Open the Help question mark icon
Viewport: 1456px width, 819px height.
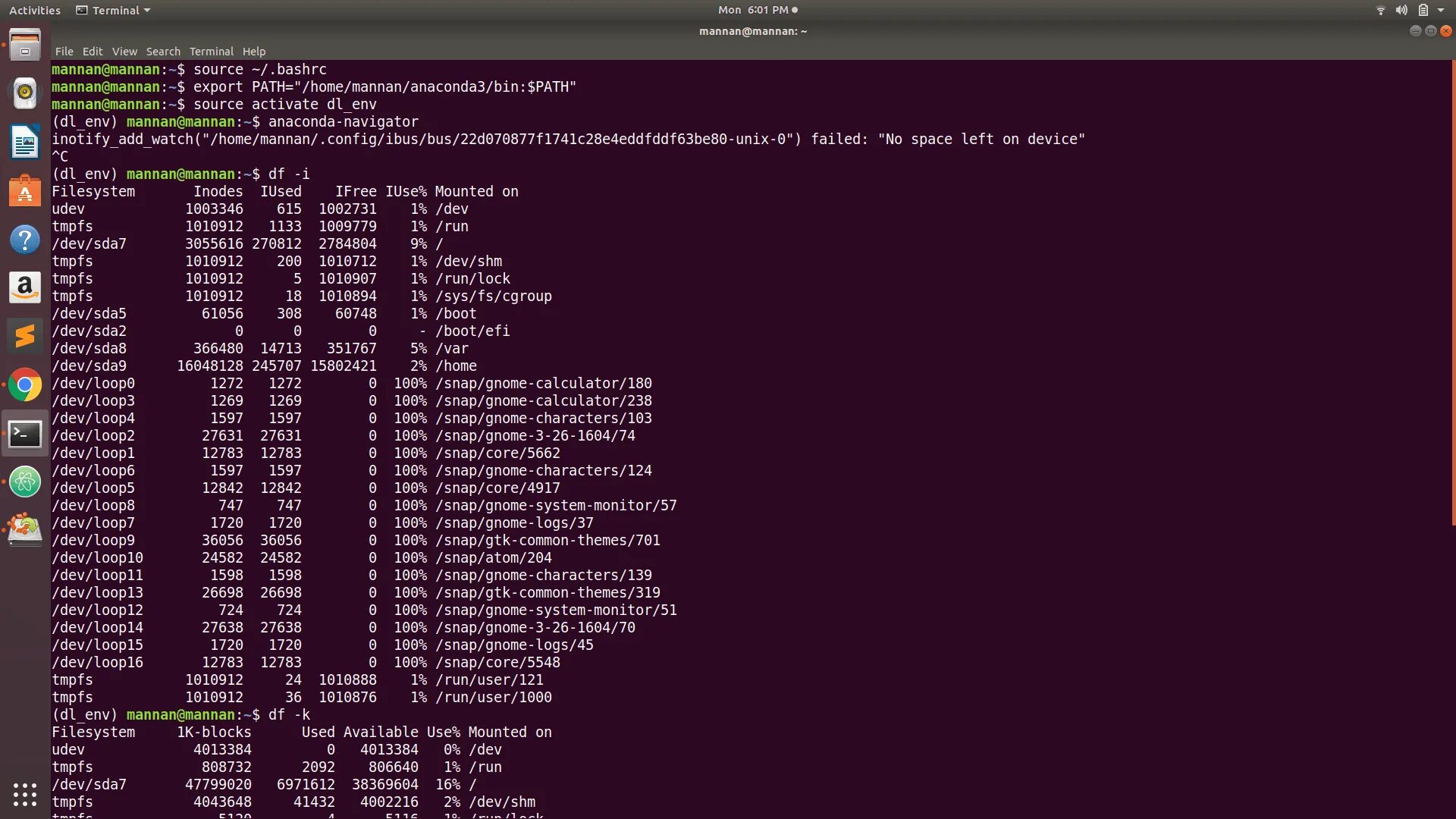pyautogui.click(x=25, y=240)
